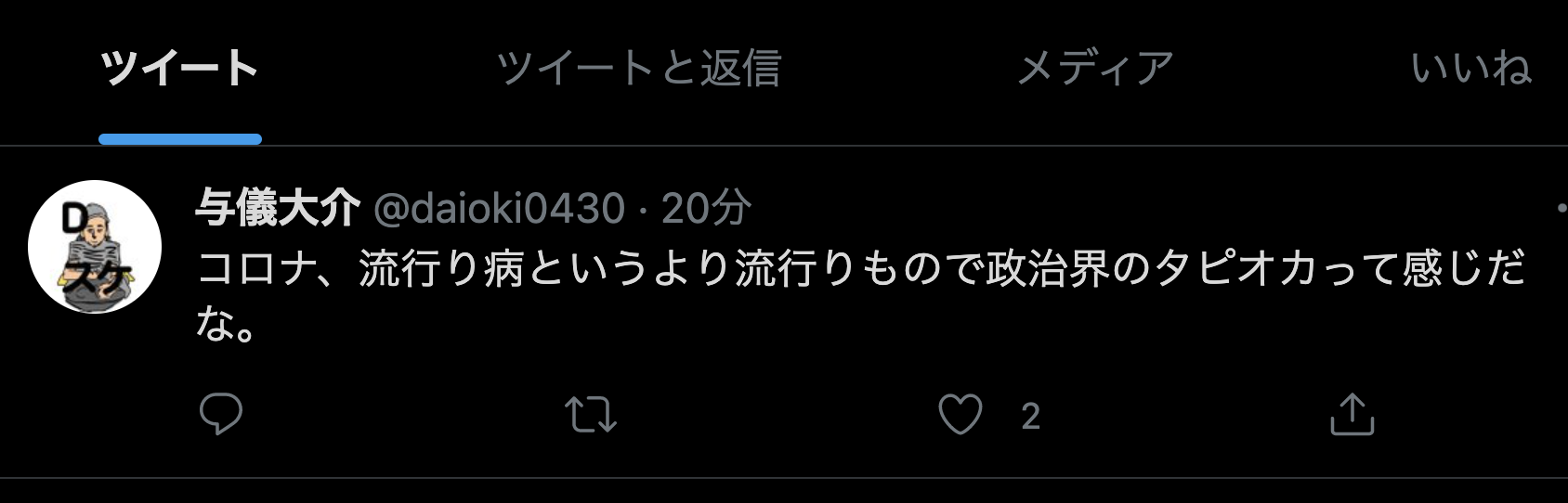
Task: Open the profile via the display name 与儀大介
Action: [278, 207]
